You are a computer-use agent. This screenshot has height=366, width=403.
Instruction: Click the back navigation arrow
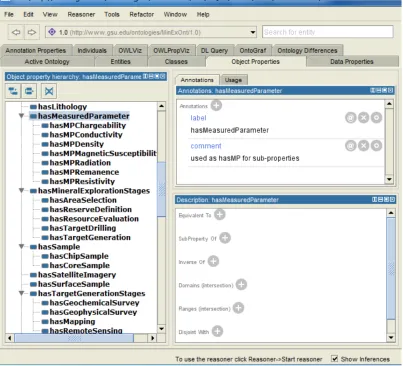[16, 32]
